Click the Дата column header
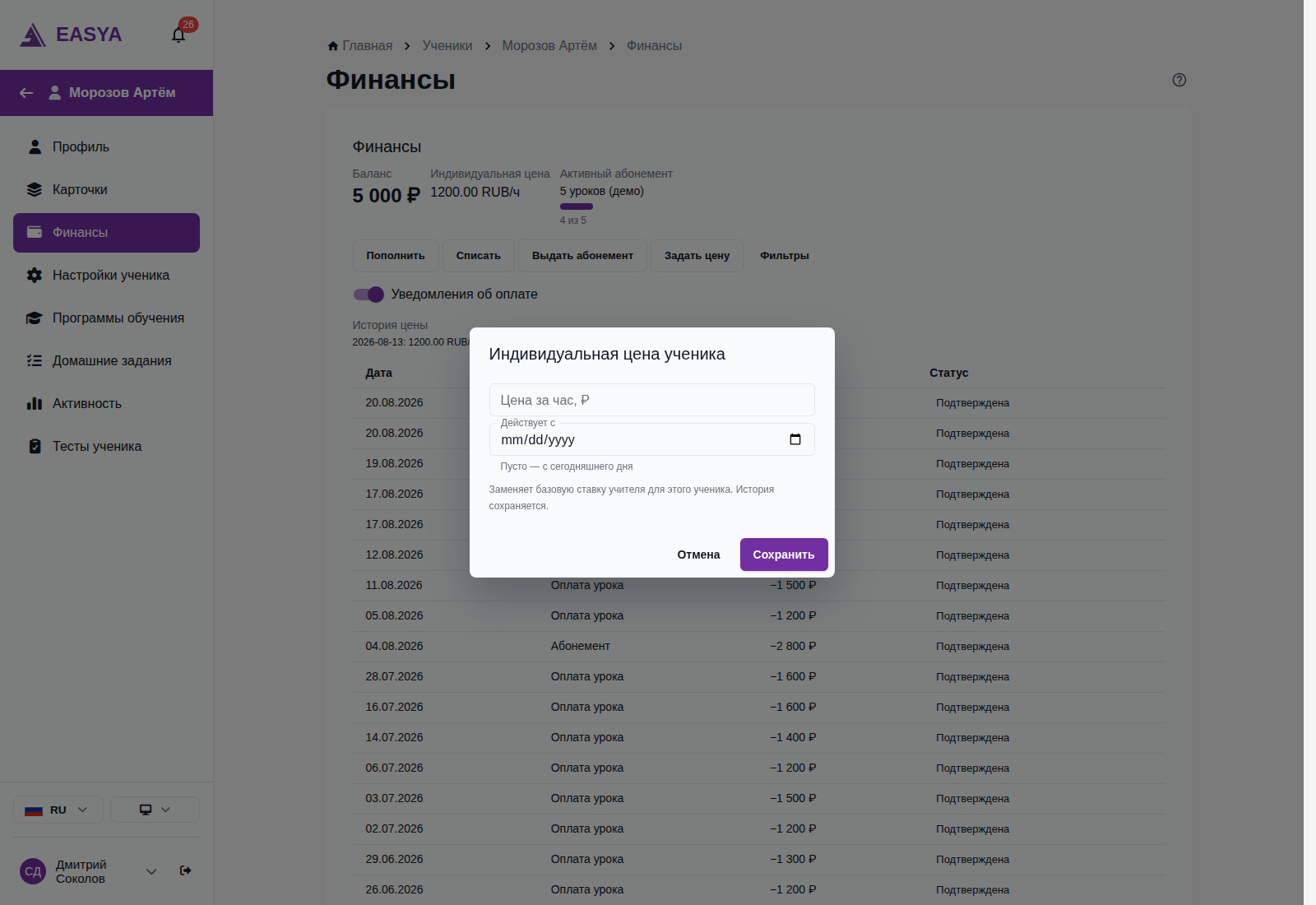 coord(379,373)
